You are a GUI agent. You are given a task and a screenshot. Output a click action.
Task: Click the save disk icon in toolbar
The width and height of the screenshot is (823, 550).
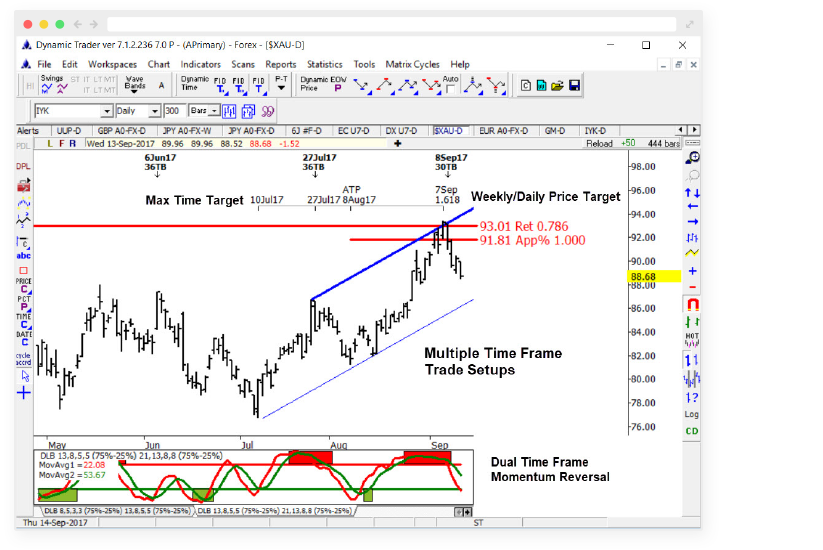click(575, 86)
